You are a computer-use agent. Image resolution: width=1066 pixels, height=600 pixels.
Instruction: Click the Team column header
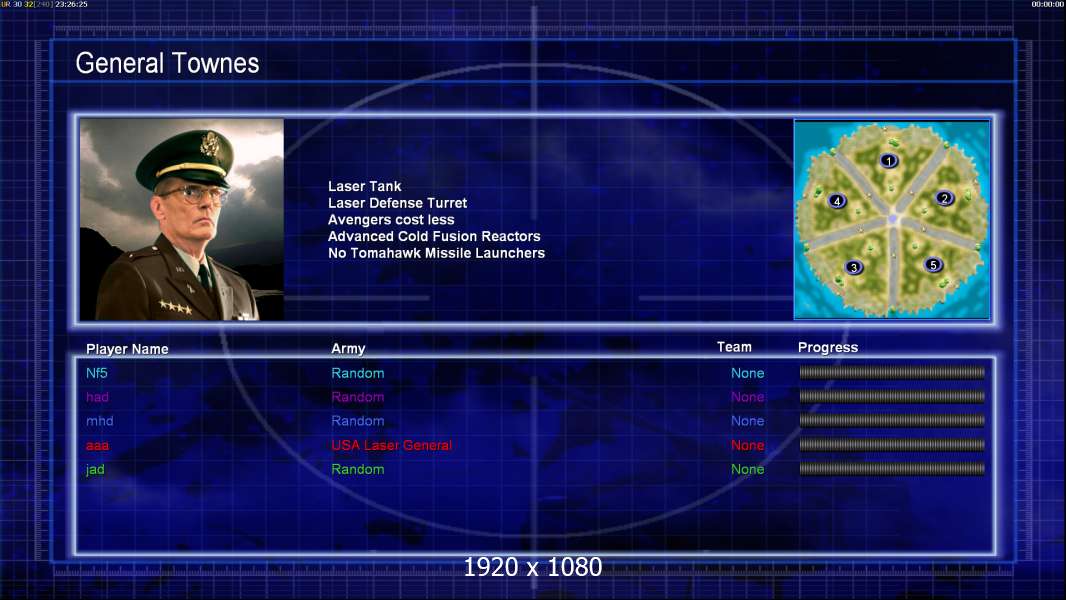(734, 347)
